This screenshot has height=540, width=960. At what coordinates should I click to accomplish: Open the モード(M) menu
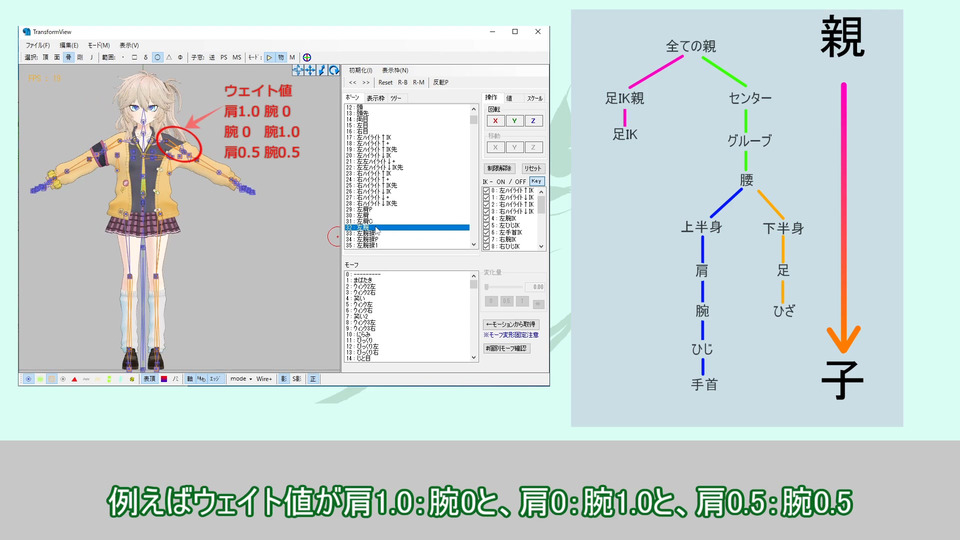(99, 45)
